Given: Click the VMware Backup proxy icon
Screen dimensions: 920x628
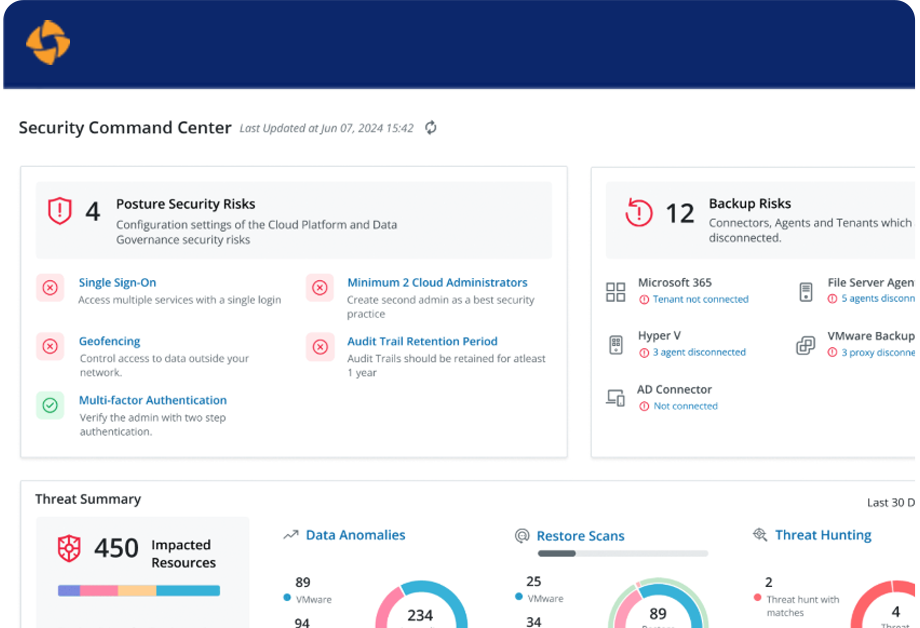Looking at the screenshot, I should (805, 345).
